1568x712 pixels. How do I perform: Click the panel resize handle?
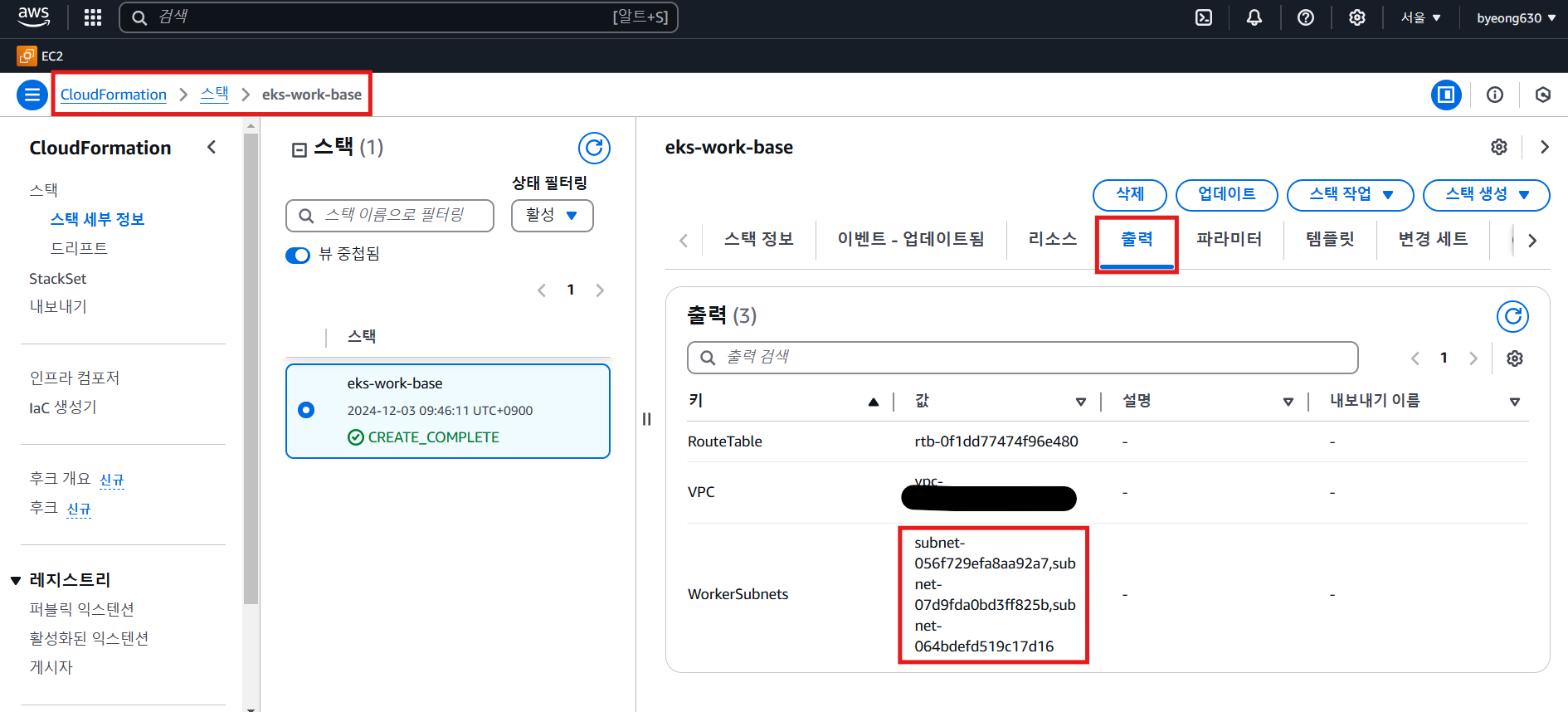(646, 419)
